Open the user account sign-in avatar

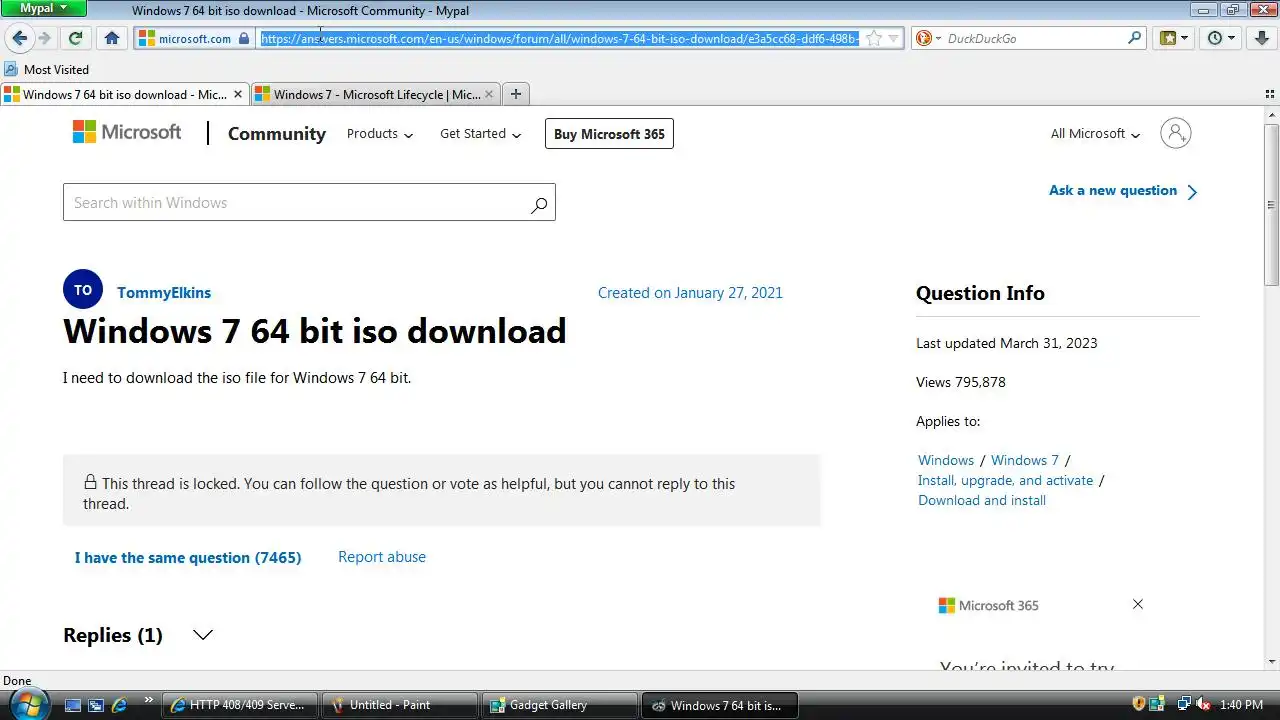(x=1176, y=133)
